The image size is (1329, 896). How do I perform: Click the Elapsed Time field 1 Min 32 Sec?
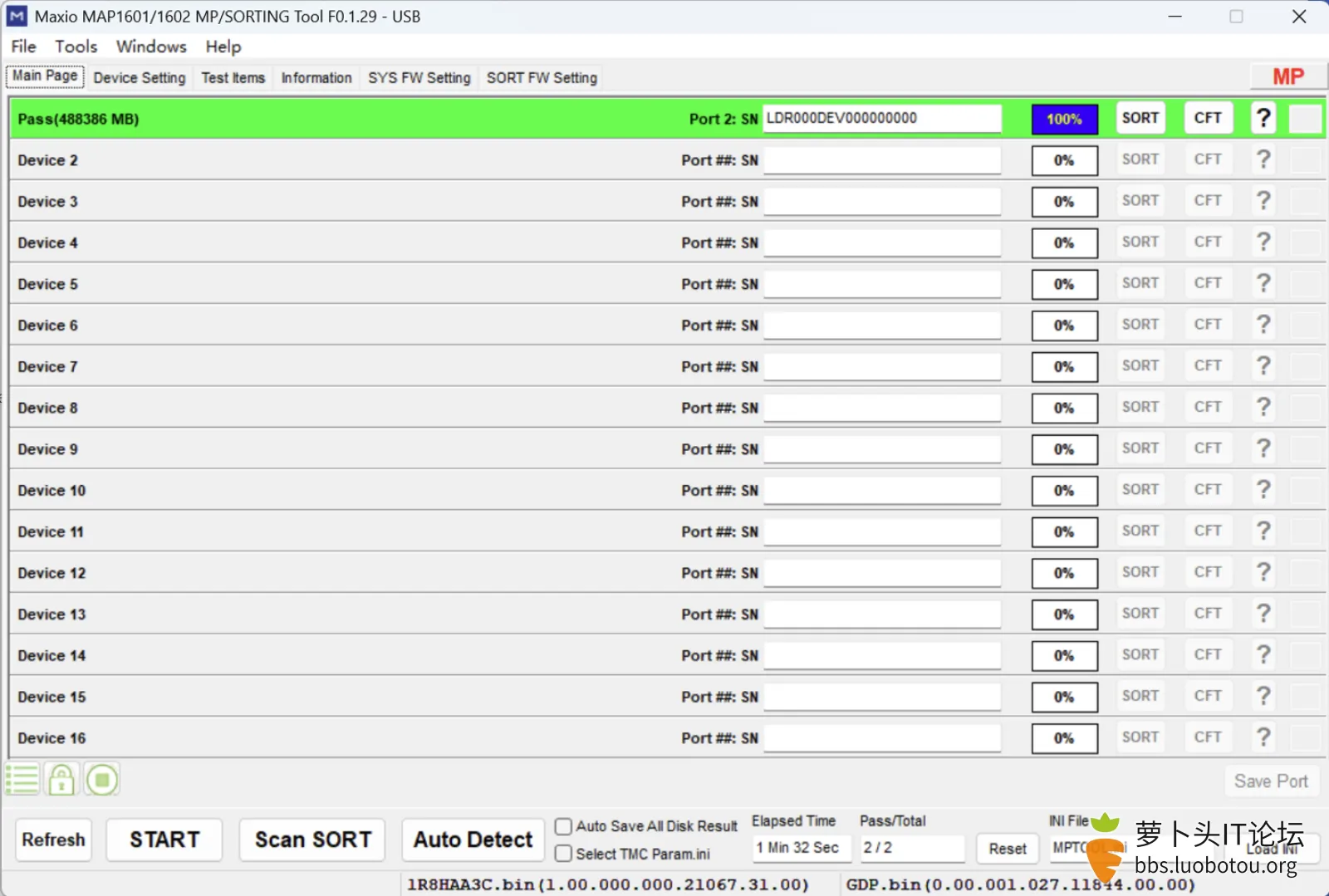pos(802,848)
